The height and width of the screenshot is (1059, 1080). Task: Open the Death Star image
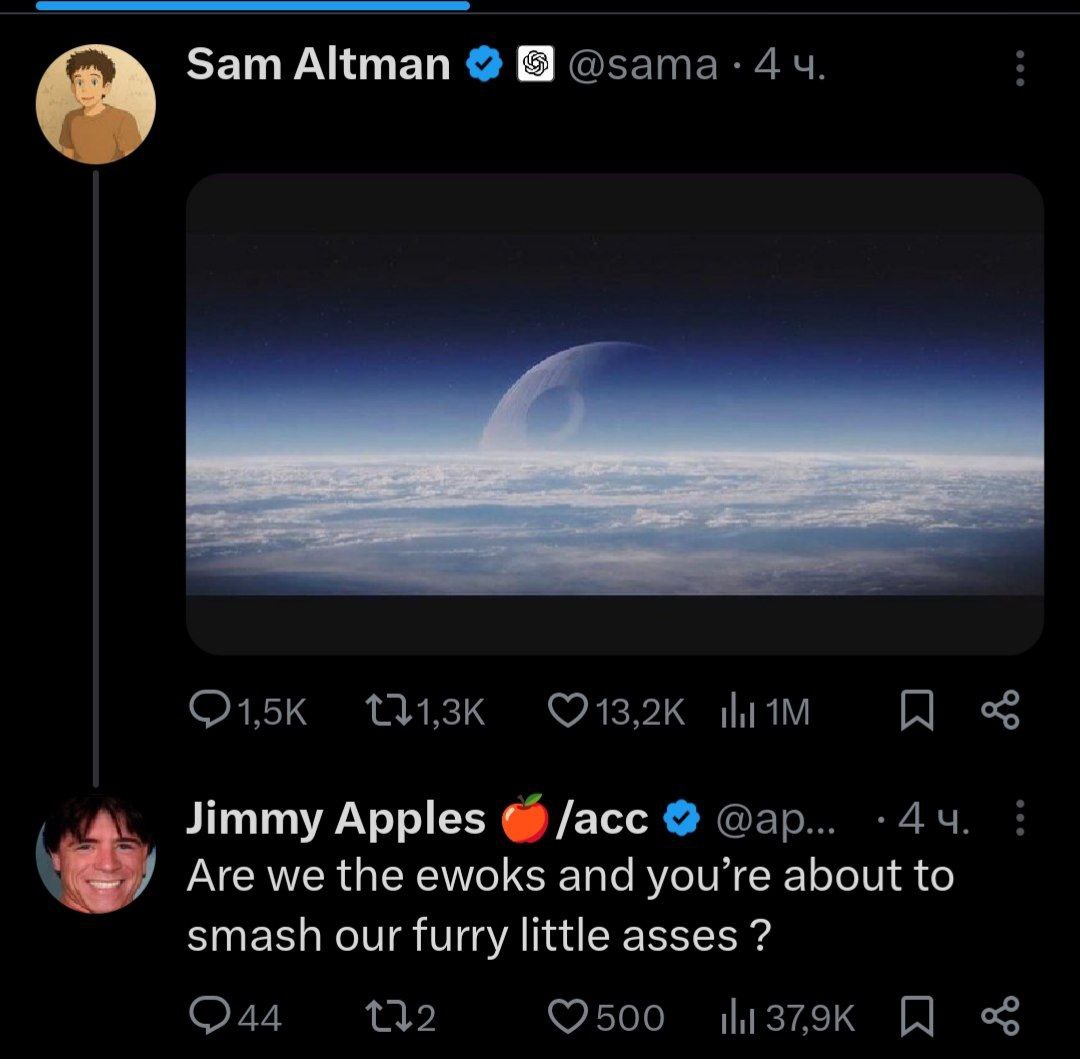(614, 413)
